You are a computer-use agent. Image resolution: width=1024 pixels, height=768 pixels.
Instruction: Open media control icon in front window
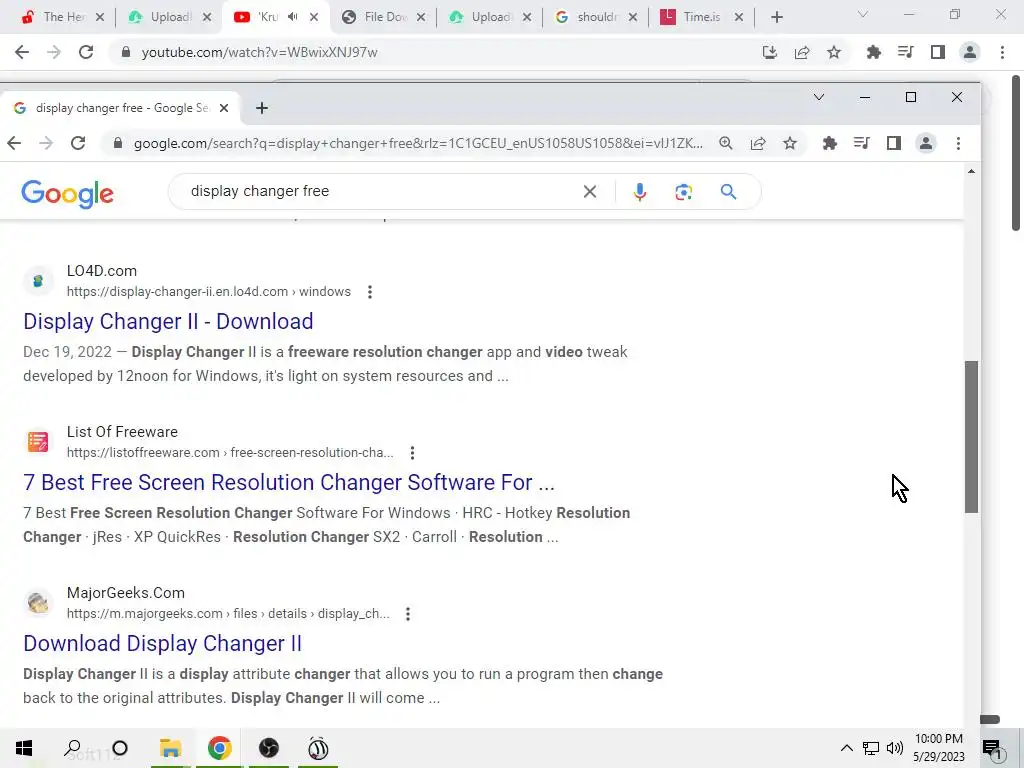861,143
